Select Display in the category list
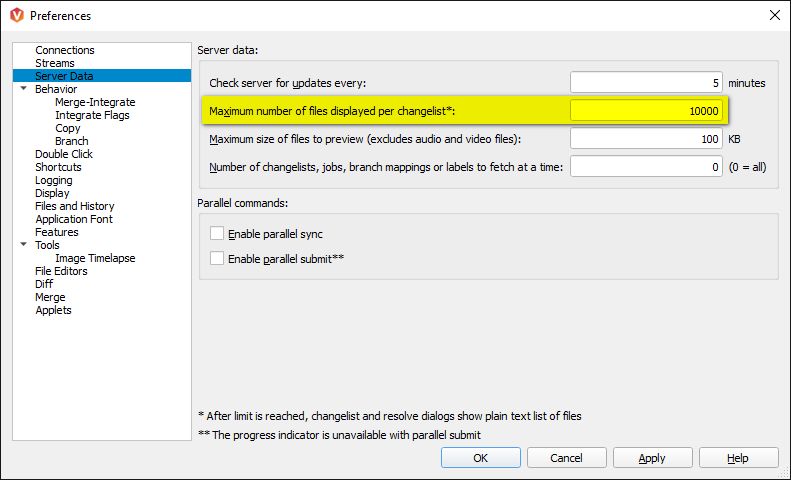This screenshot has width=791, height=480. click(x=52, y=193)
